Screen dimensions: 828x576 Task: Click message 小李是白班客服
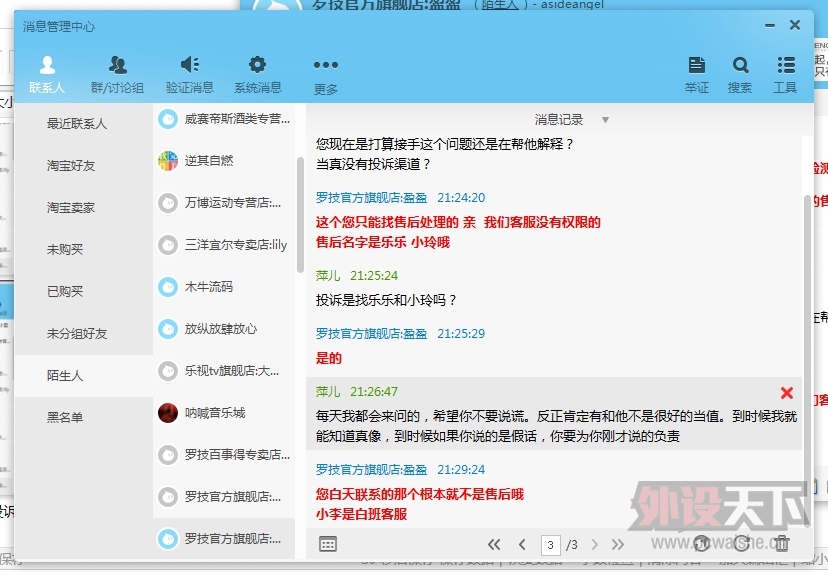click(x=361, y=514)
